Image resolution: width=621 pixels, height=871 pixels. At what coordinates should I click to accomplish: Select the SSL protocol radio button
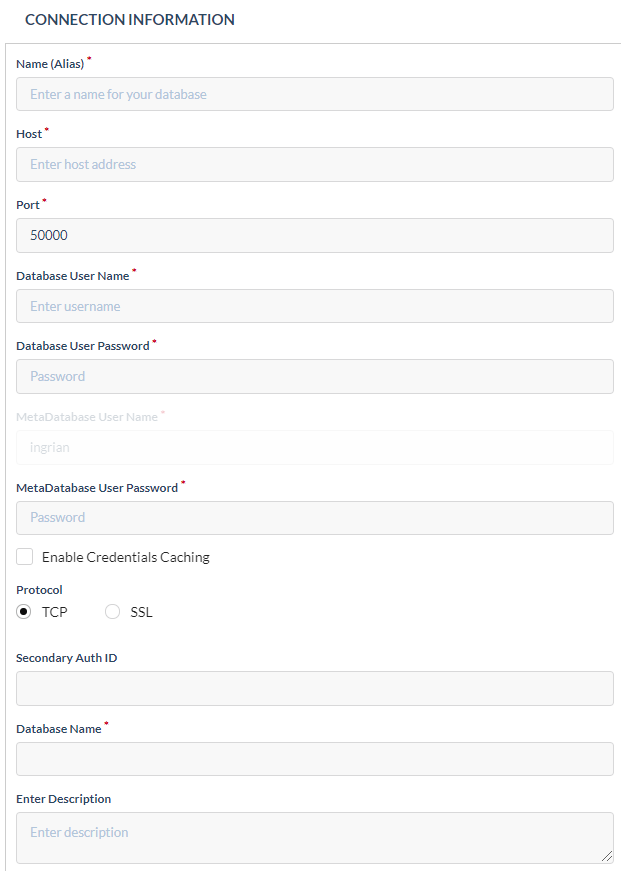click(112, 611)
